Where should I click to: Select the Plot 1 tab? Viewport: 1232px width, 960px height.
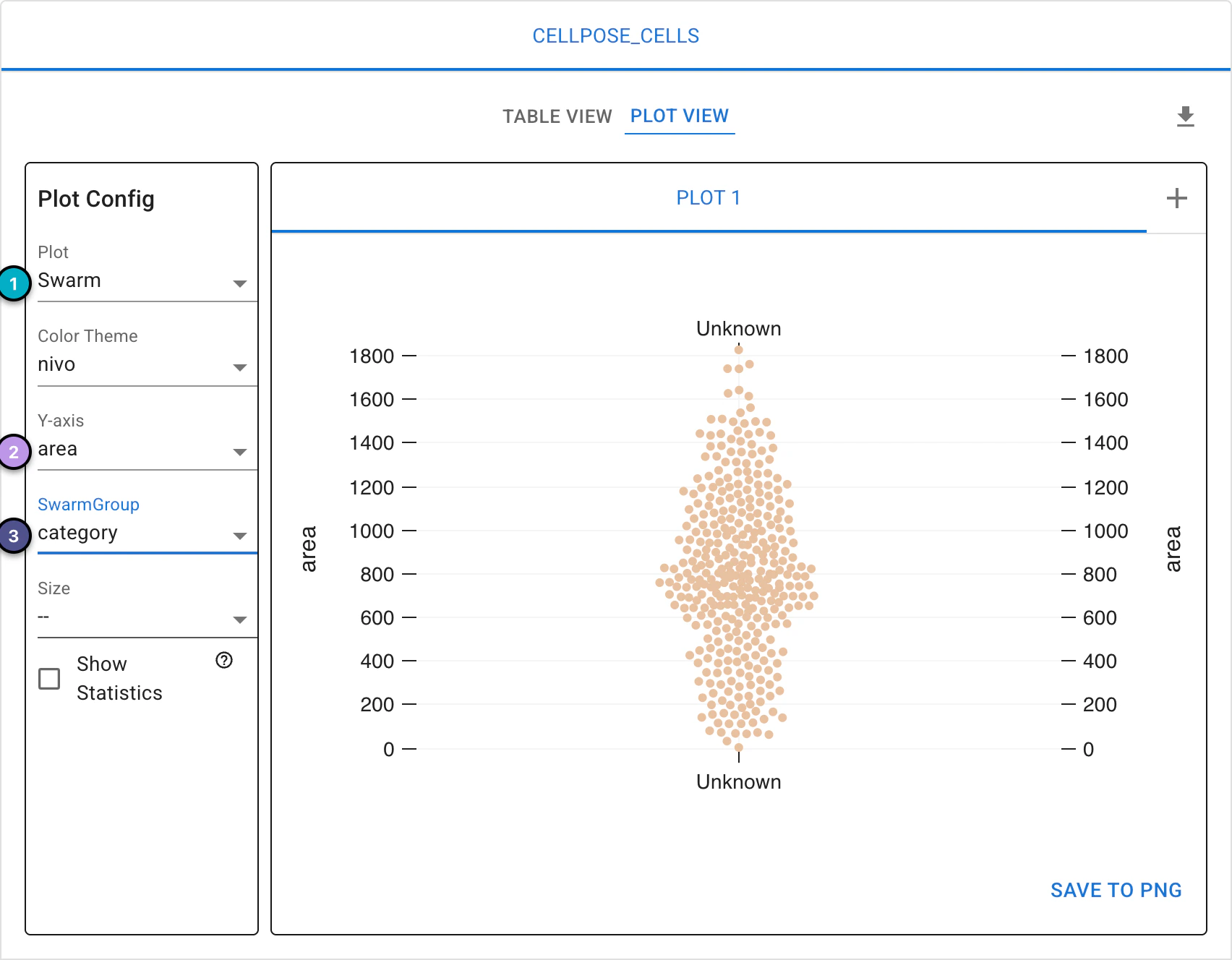[x=709, y=198]
